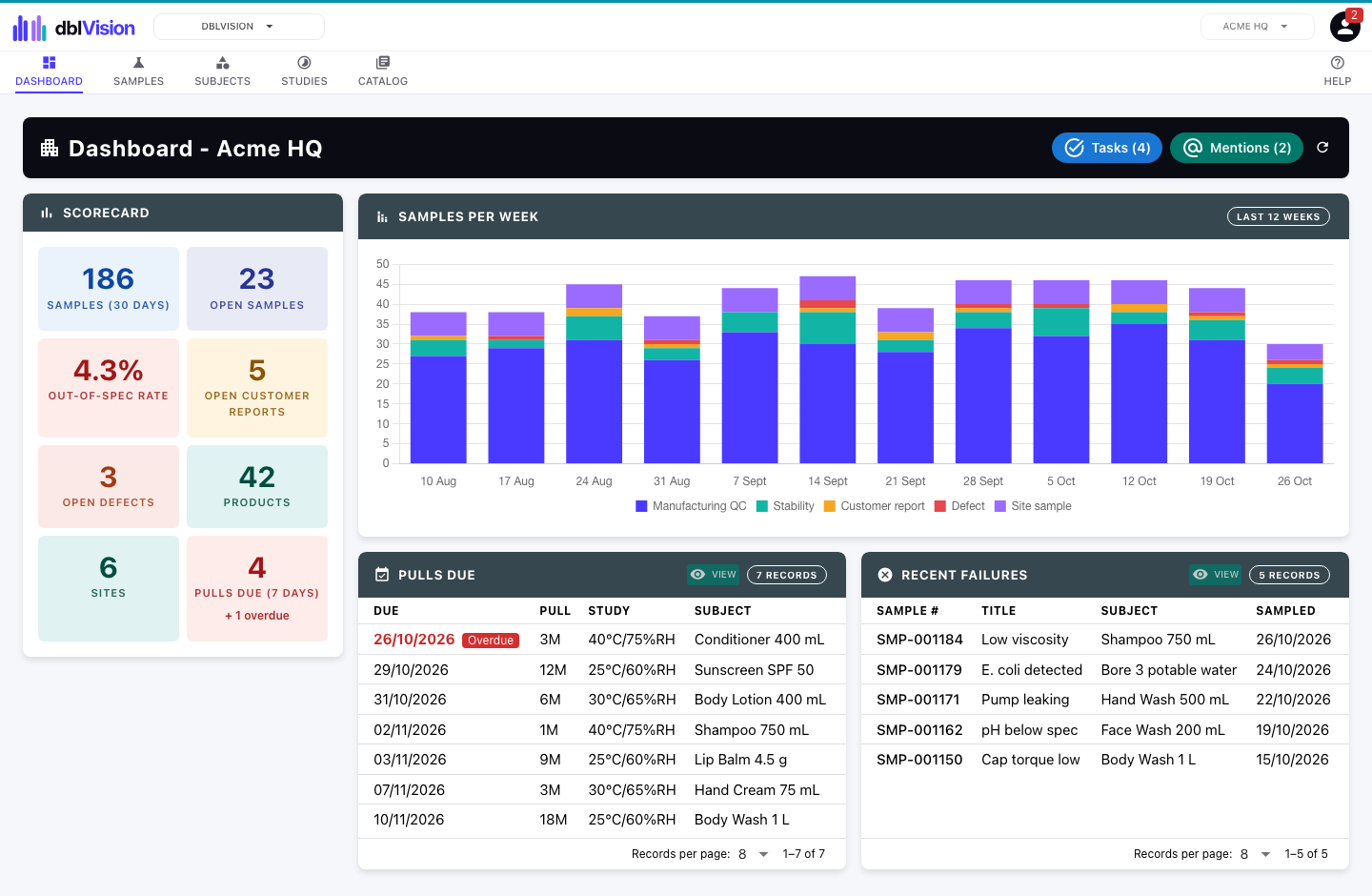Click the Samples Per Week chart icon

click(x=382, y=216)
